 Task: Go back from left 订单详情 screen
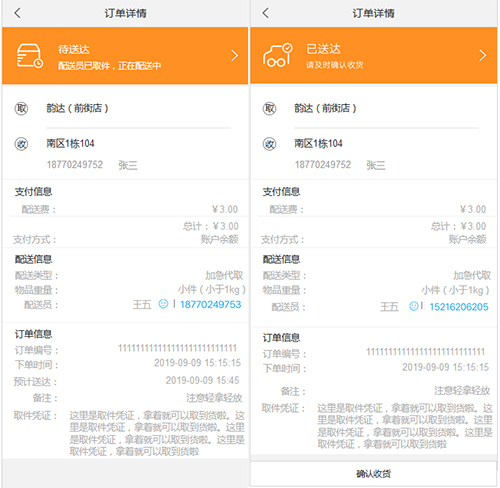point(17,13)
